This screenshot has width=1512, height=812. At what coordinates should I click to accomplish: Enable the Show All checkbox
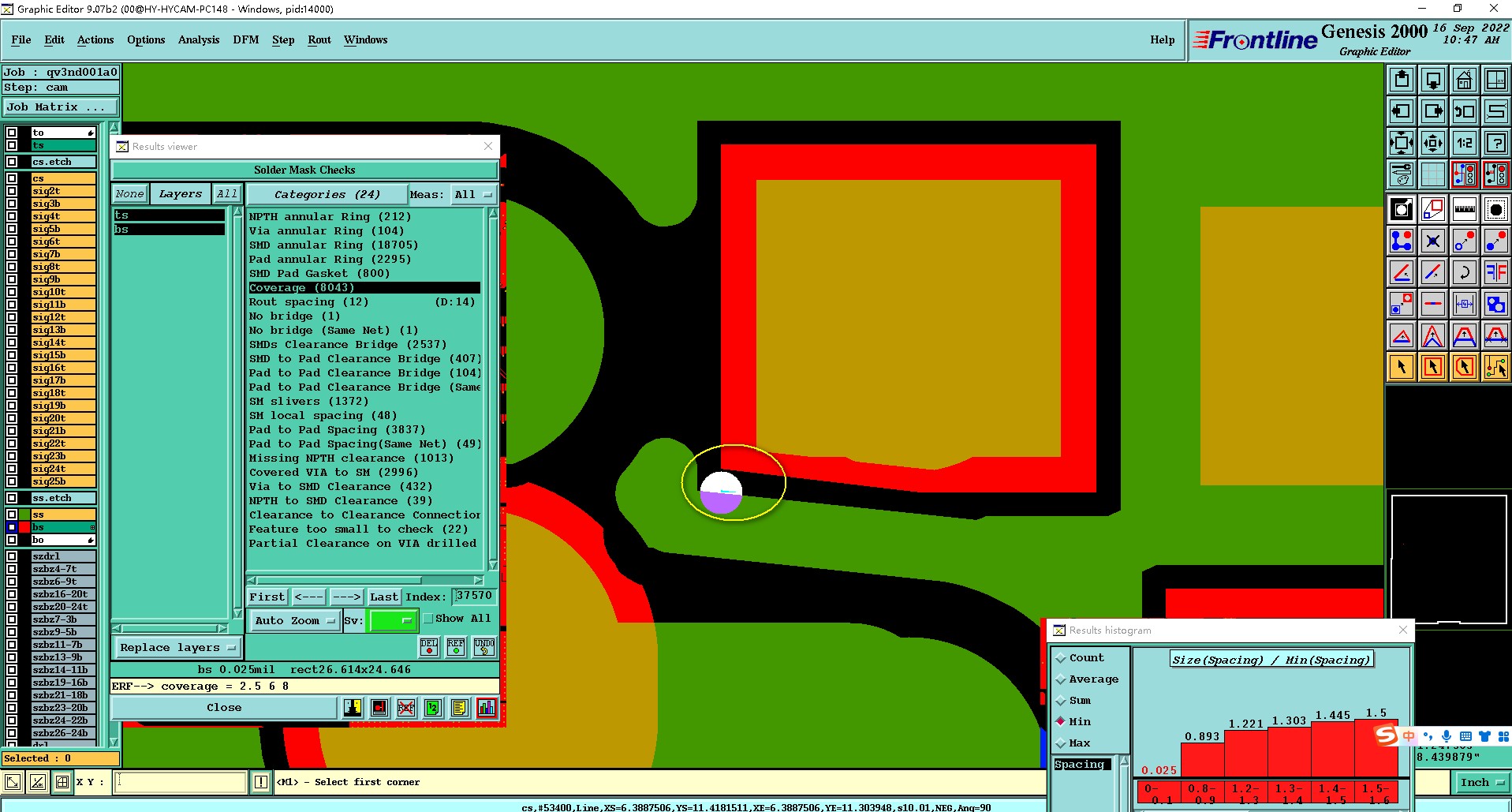click(x=428, y=619)
